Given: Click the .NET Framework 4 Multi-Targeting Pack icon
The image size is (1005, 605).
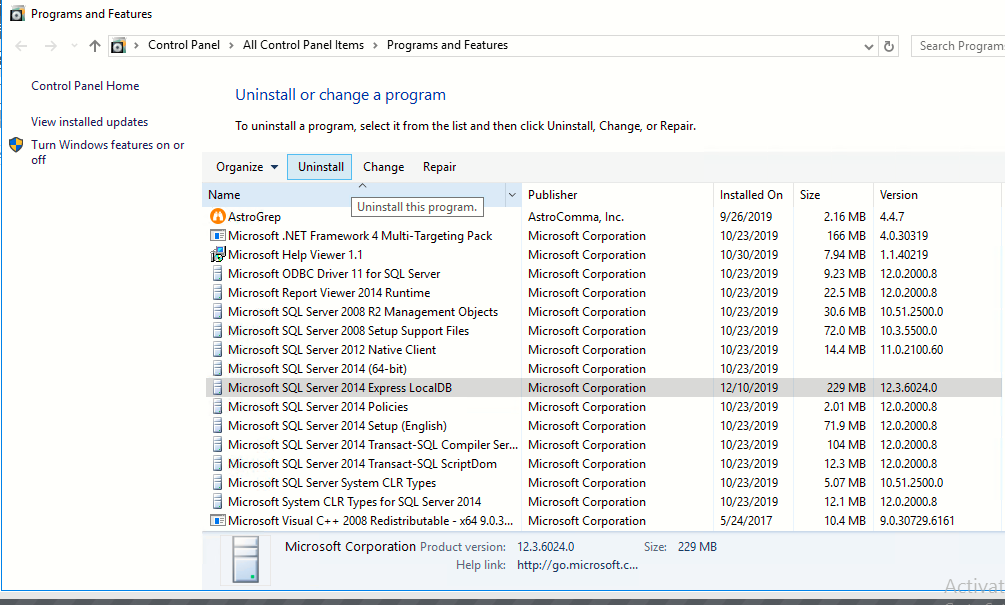Looking at the screenshot, I should [x=217, y=235].
